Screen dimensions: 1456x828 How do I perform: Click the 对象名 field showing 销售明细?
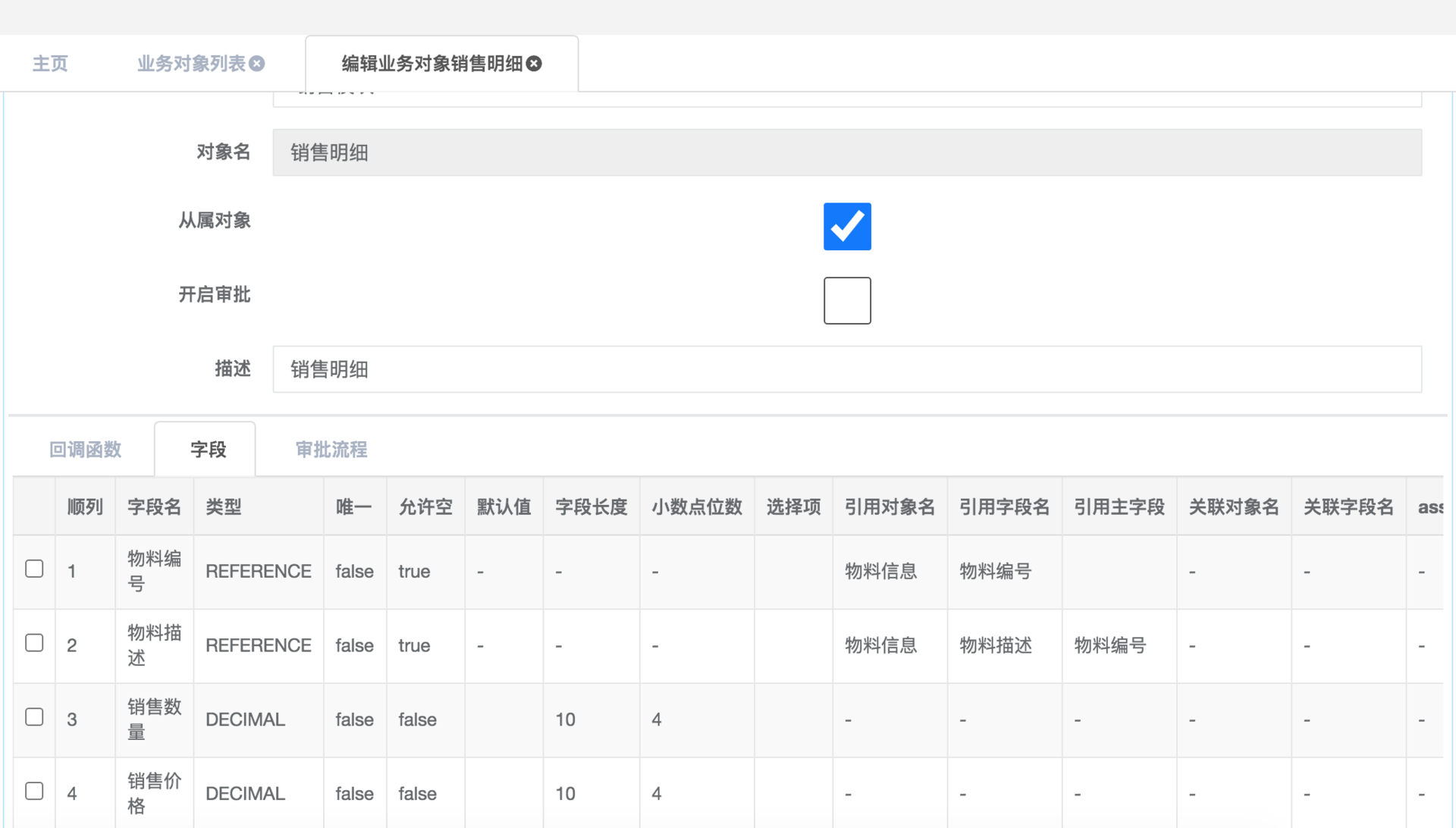coord(846,152)
